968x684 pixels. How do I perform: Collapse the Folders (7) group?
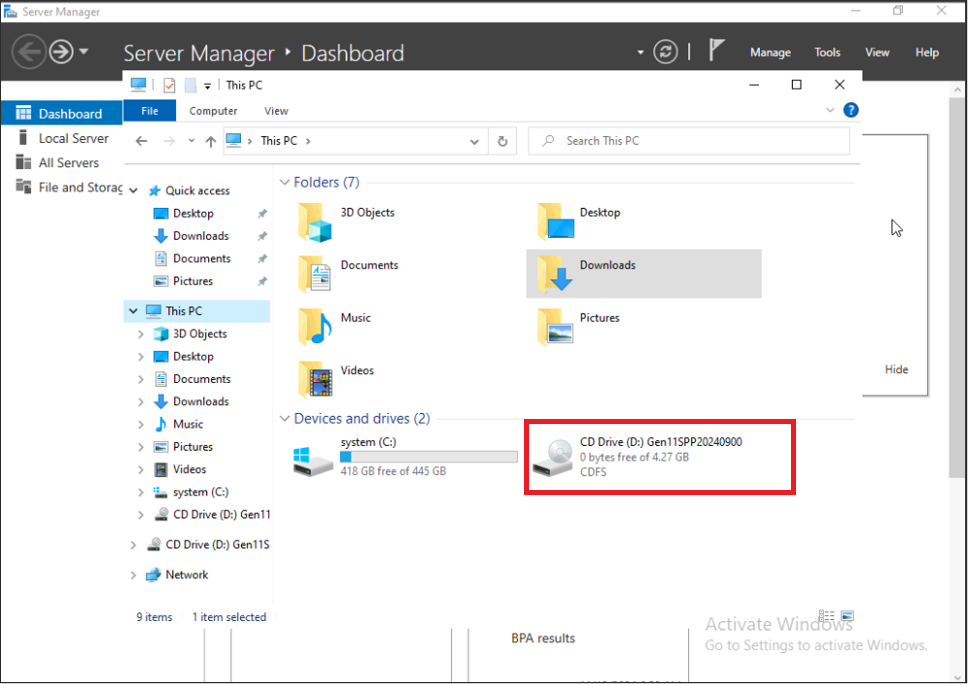(285, 183)
